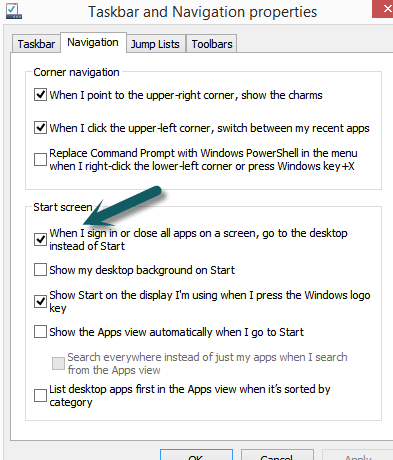
Task: Toggle Show Start on the display I'm using
Action: [40, 301]
